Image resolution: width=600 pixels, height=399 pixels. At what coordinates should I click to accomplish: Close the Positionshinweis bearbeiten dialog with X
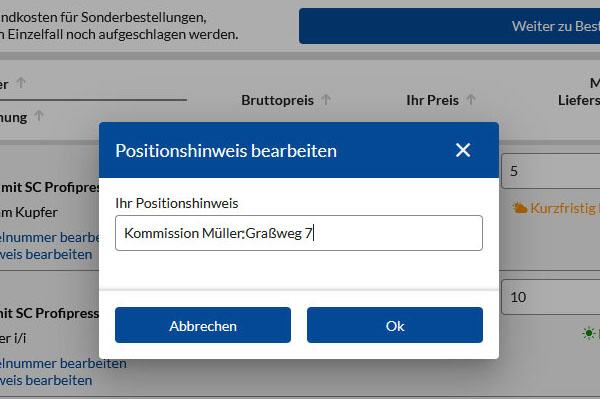[463, 150]
